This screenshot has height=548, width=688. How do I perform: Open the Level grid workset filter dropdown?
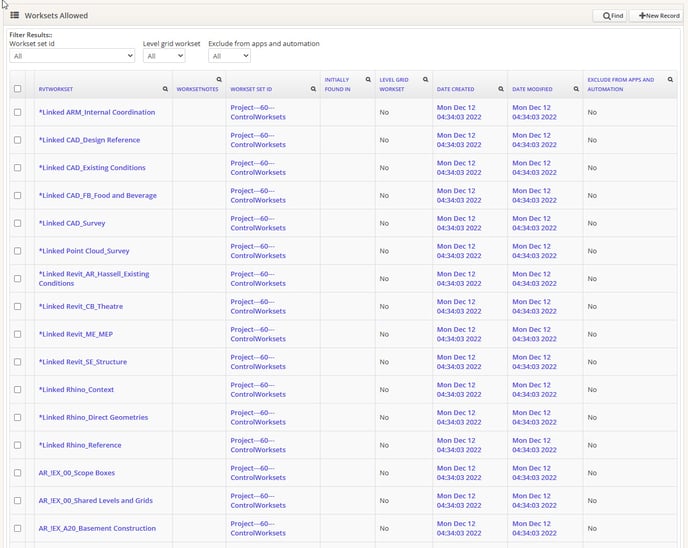[164, 56]
